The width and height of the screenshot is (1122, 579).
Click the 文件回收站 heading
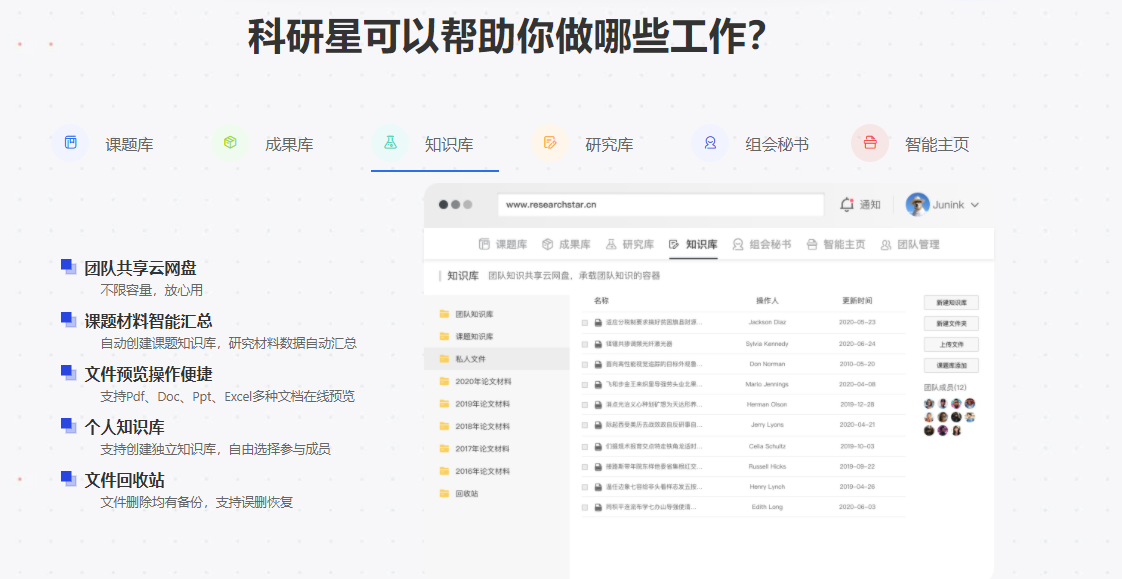[125, 480]
